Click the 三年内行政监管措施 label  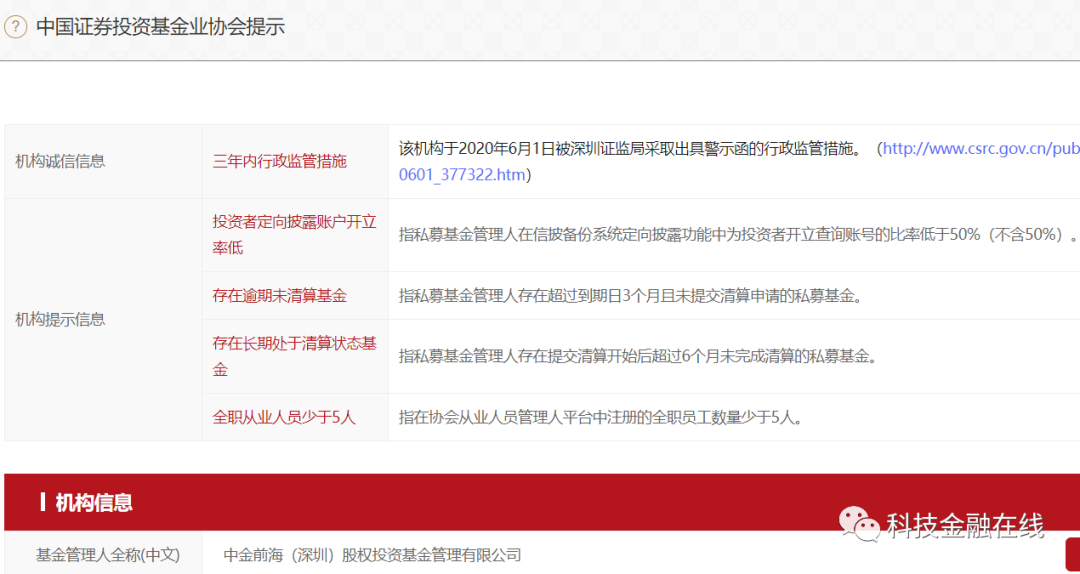coord(280,162)
